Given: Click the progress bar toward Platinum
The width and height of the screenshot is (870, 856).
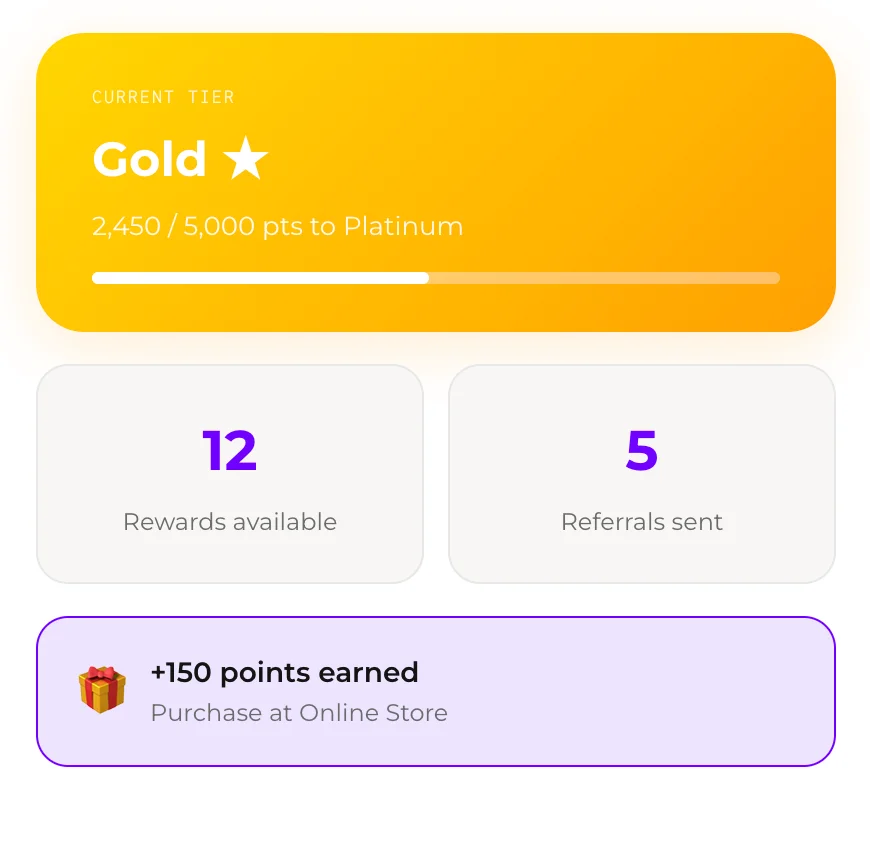Looking at the screenshot, I should pos(435,277).
